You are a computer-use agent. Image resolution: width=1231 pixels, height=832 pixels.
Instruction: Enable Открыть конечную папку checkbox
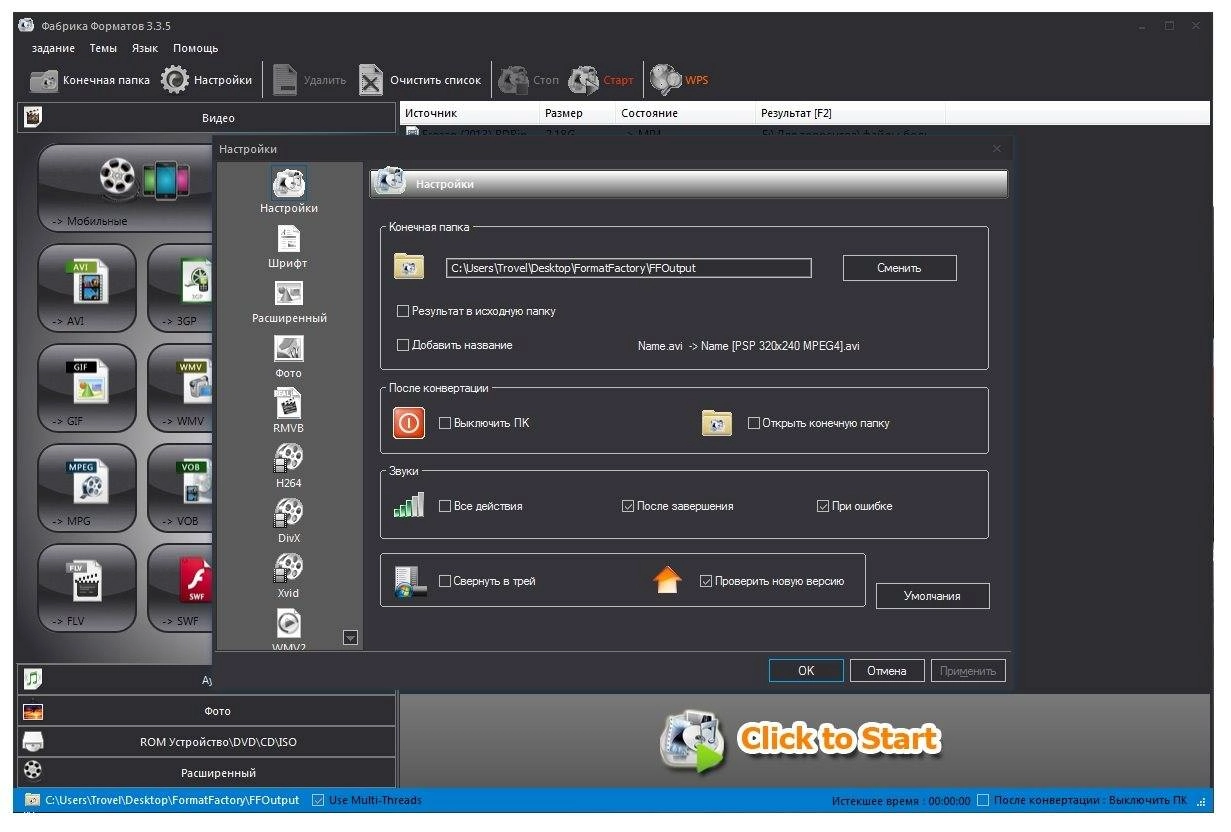click(x=754, y=423)
